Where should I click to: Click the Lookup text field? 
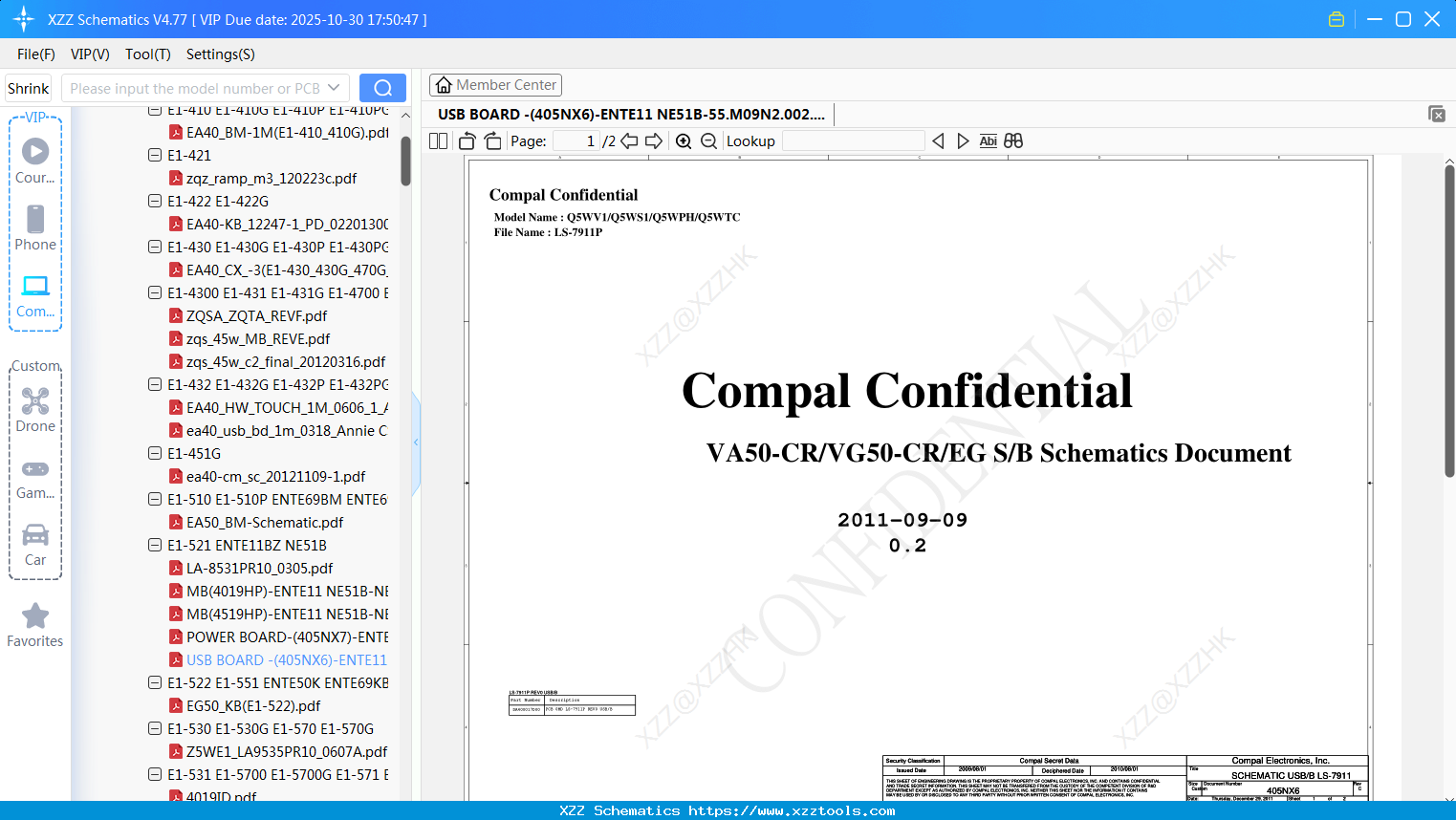[854, 141]
